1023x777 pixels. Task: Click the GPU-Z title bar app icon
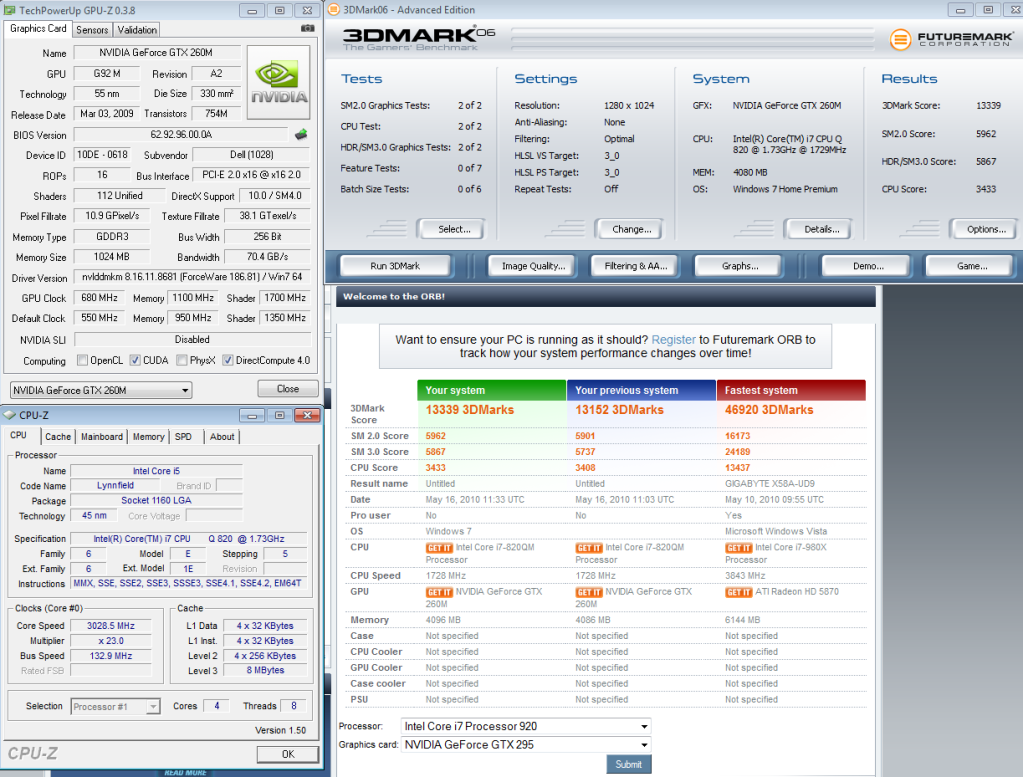10,10
